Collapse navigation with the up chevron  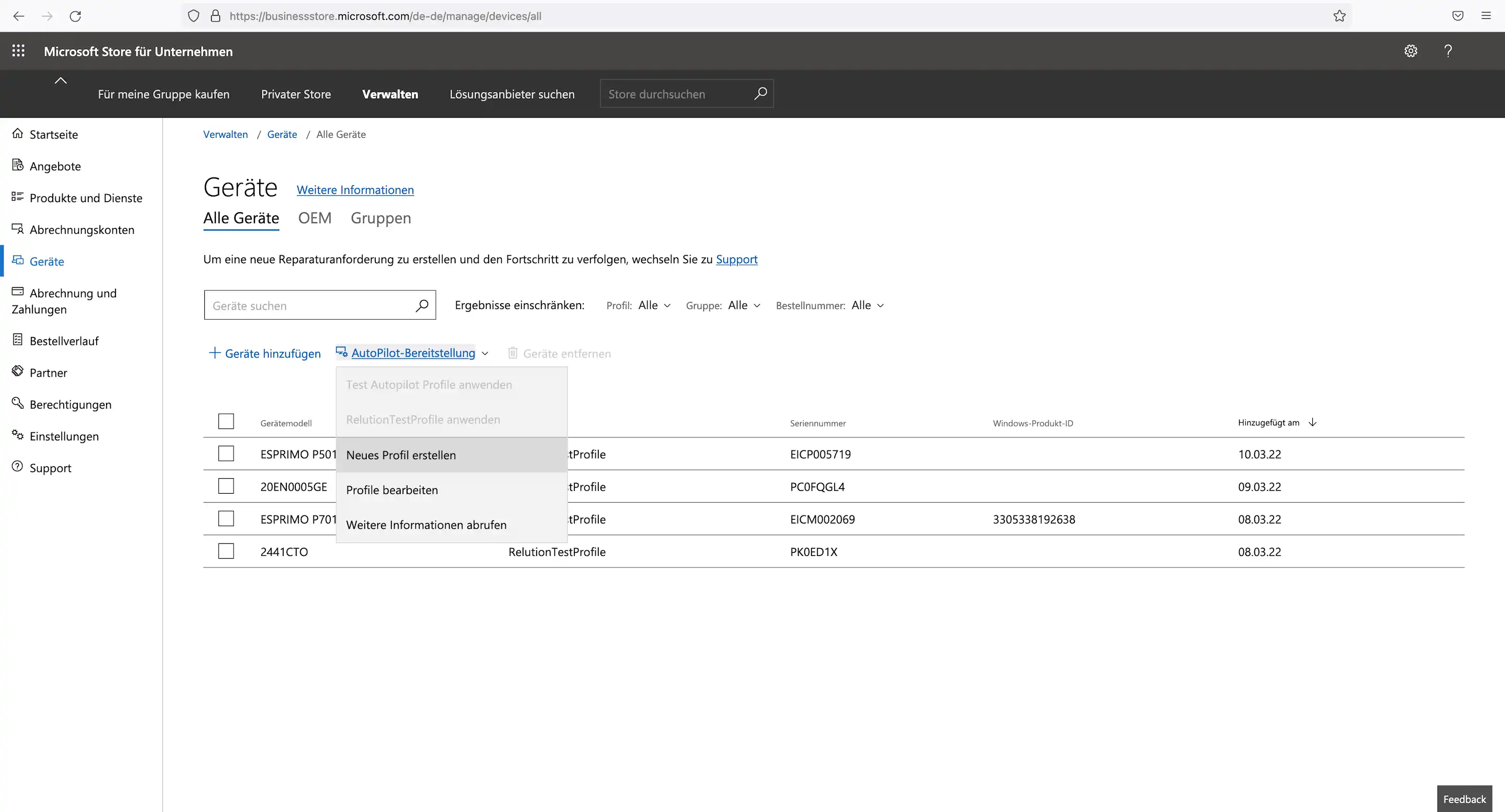click(61, 80)
